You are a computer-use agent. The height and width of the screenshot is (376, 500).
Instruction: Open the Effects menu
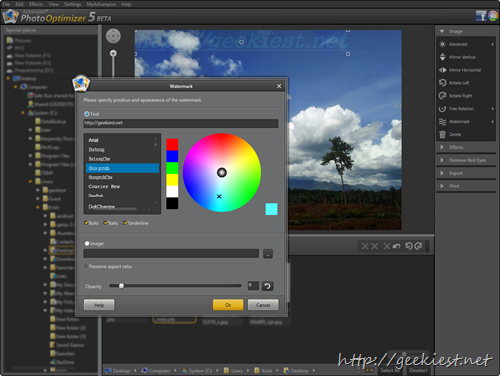pyautogui.click(x=36, y=4)
